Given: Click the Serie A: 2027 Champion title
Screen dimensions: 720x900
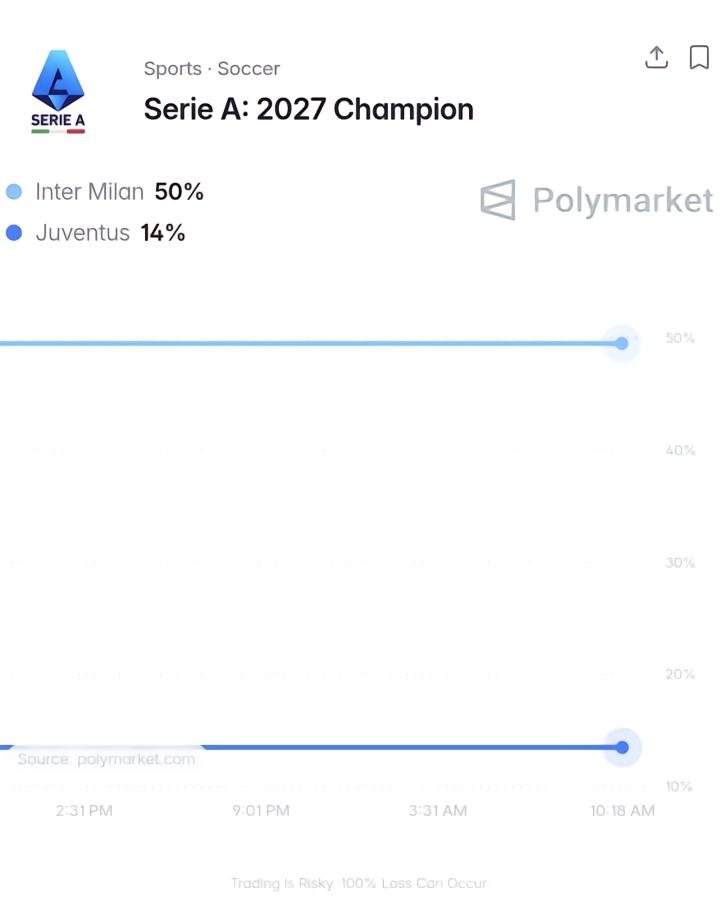Looking at the screenshot, I should 309,109.
